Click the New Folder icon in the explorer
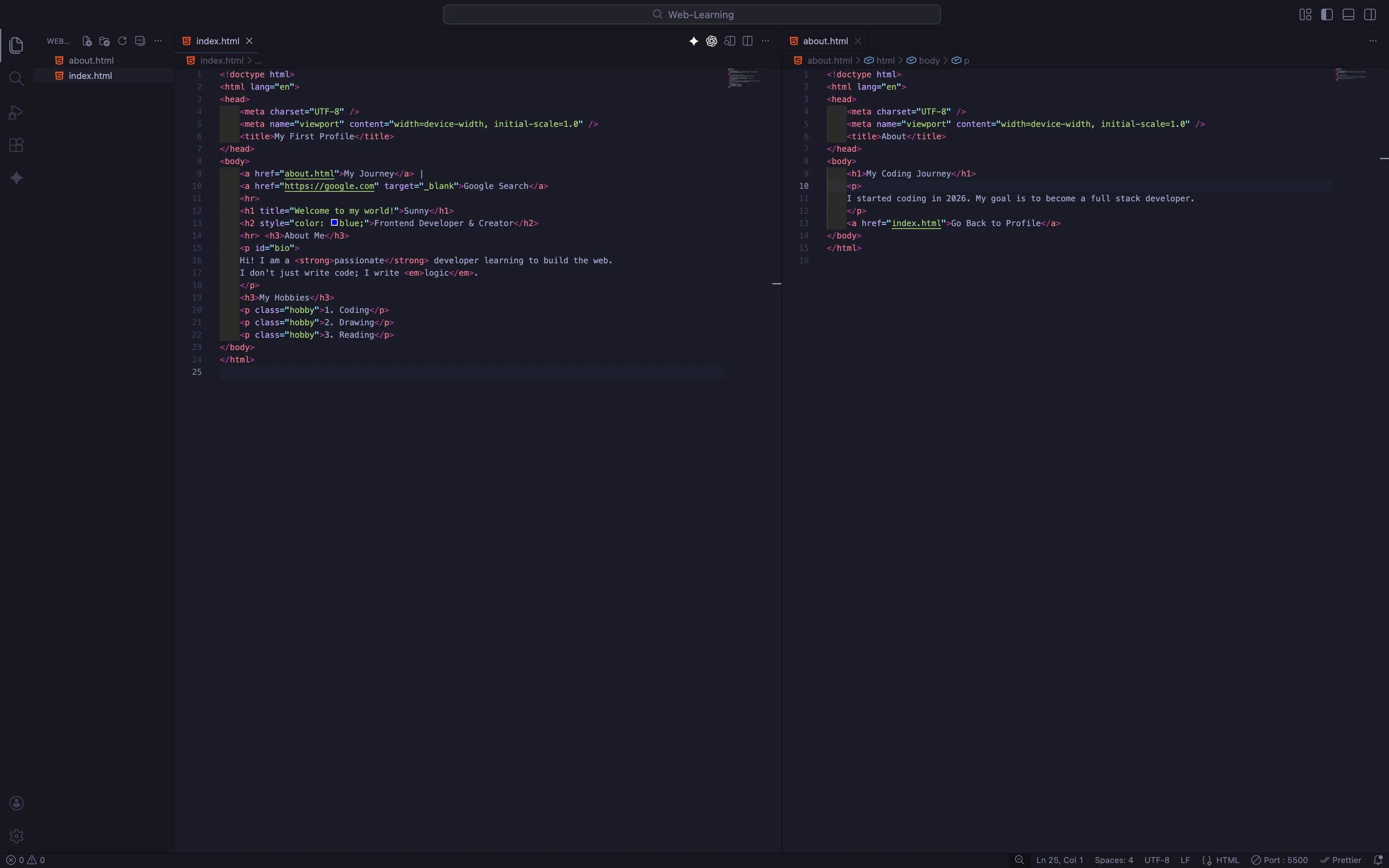This screenshot has height=868, width=1389. click(105, 41)
